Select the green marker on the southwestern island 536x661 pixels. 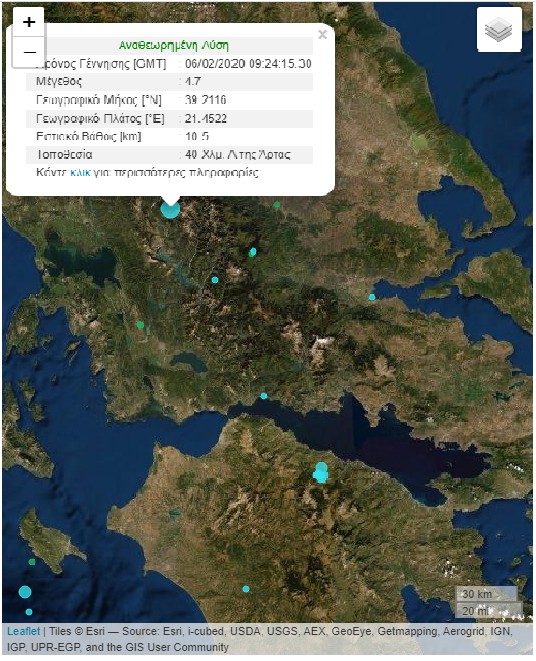[32, 562]
